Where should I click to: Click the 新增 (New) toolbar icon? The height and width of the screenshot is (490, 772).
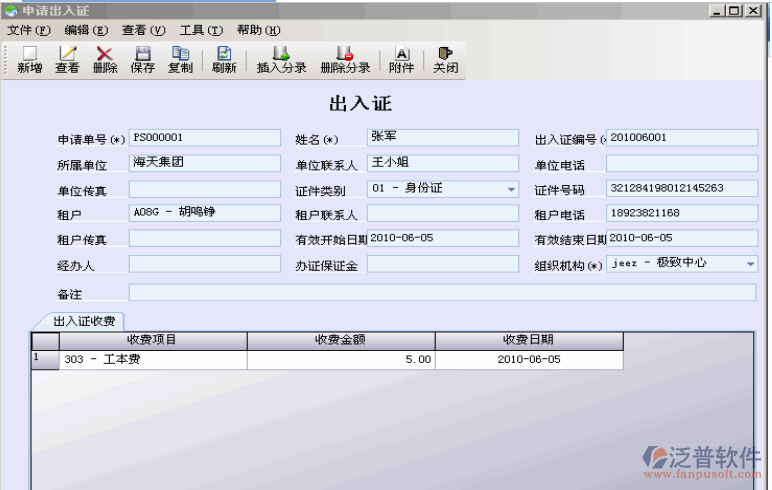[x=29, y=59]
